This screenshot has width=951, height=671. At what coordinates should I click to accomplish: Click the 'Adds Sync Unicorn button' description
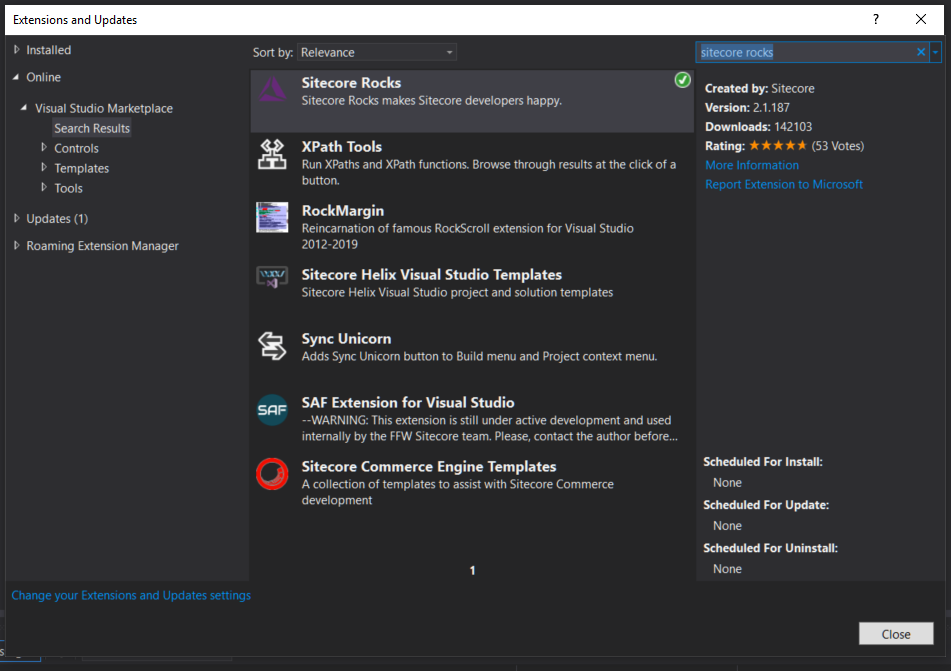point(479,356)
